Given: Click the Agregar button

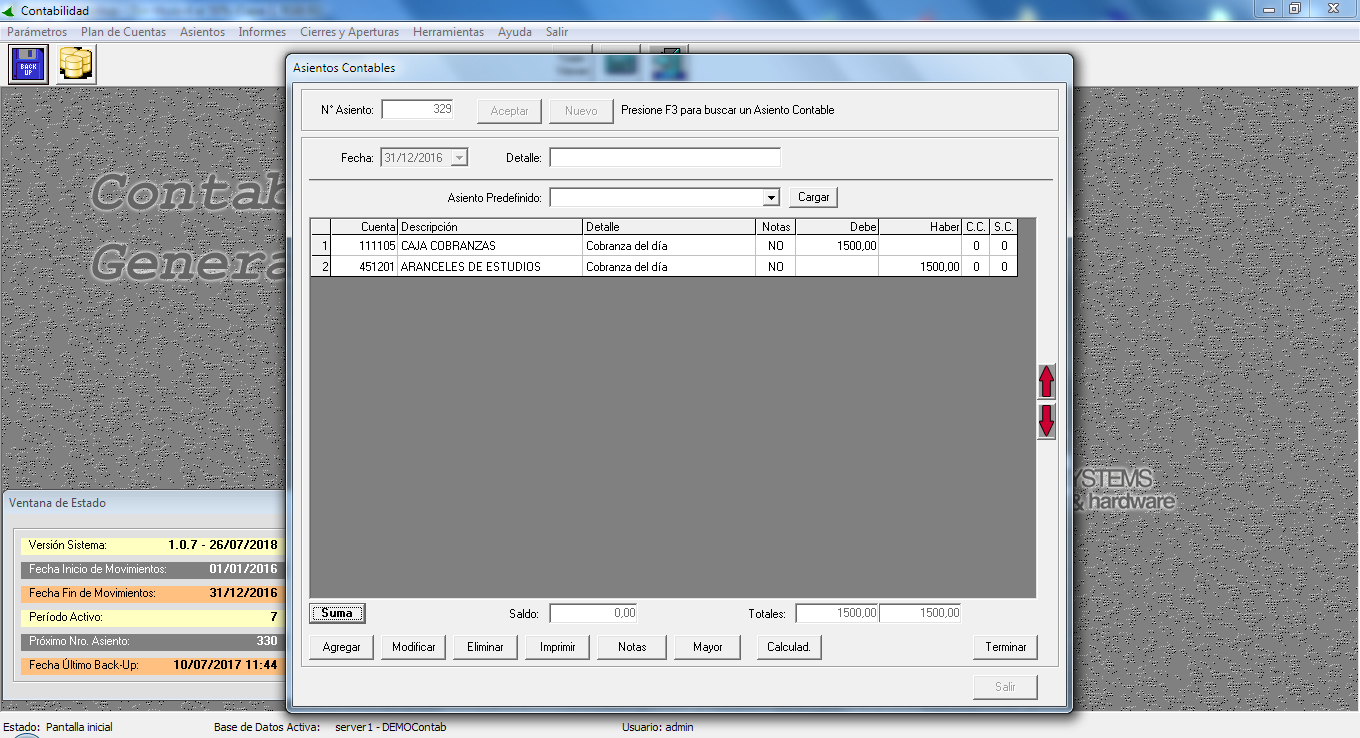Looking at the screenshot, I should [x=341, y=647].
